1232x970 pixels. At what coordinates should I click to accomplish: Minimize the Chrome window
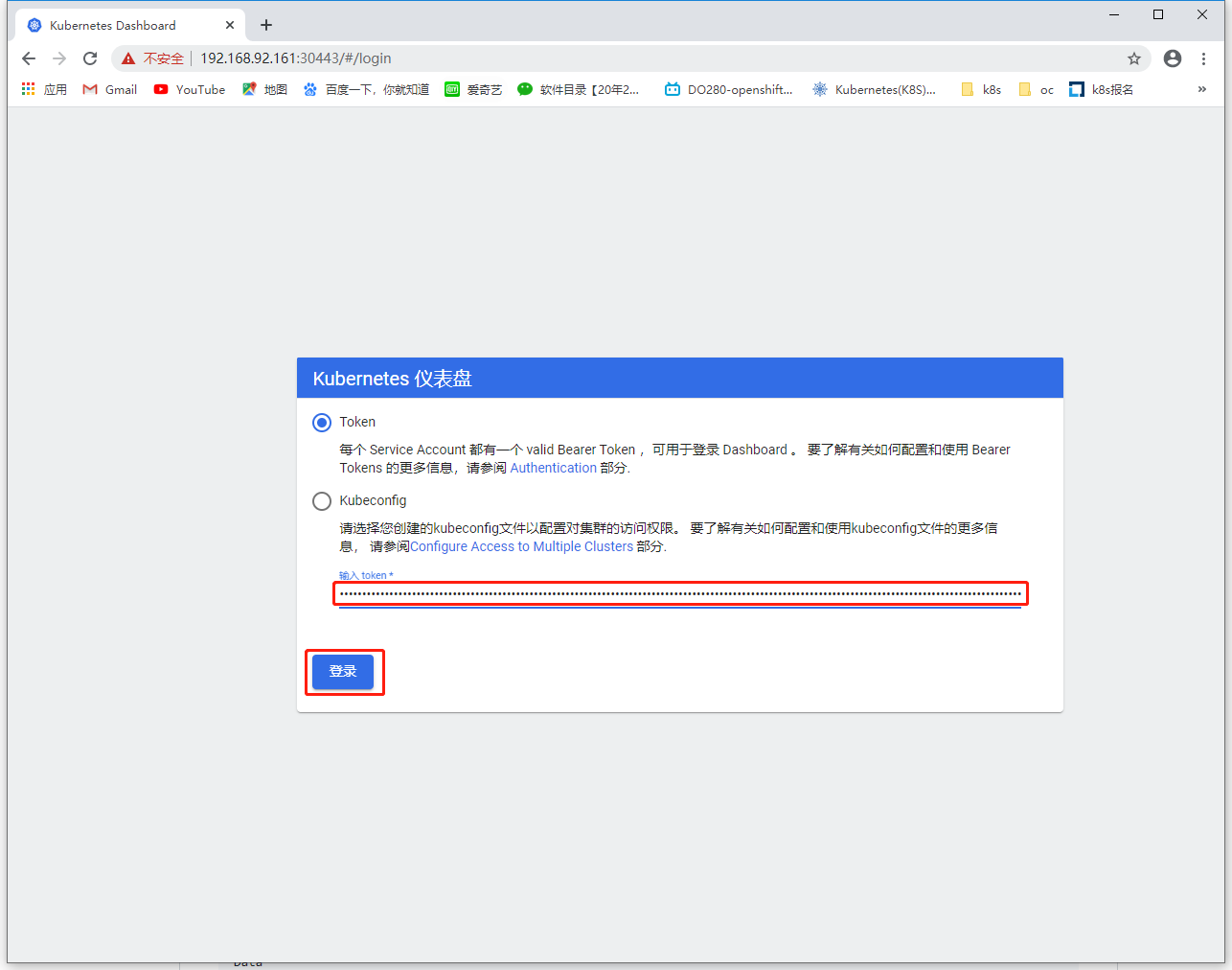click(x=1114, y=14)
